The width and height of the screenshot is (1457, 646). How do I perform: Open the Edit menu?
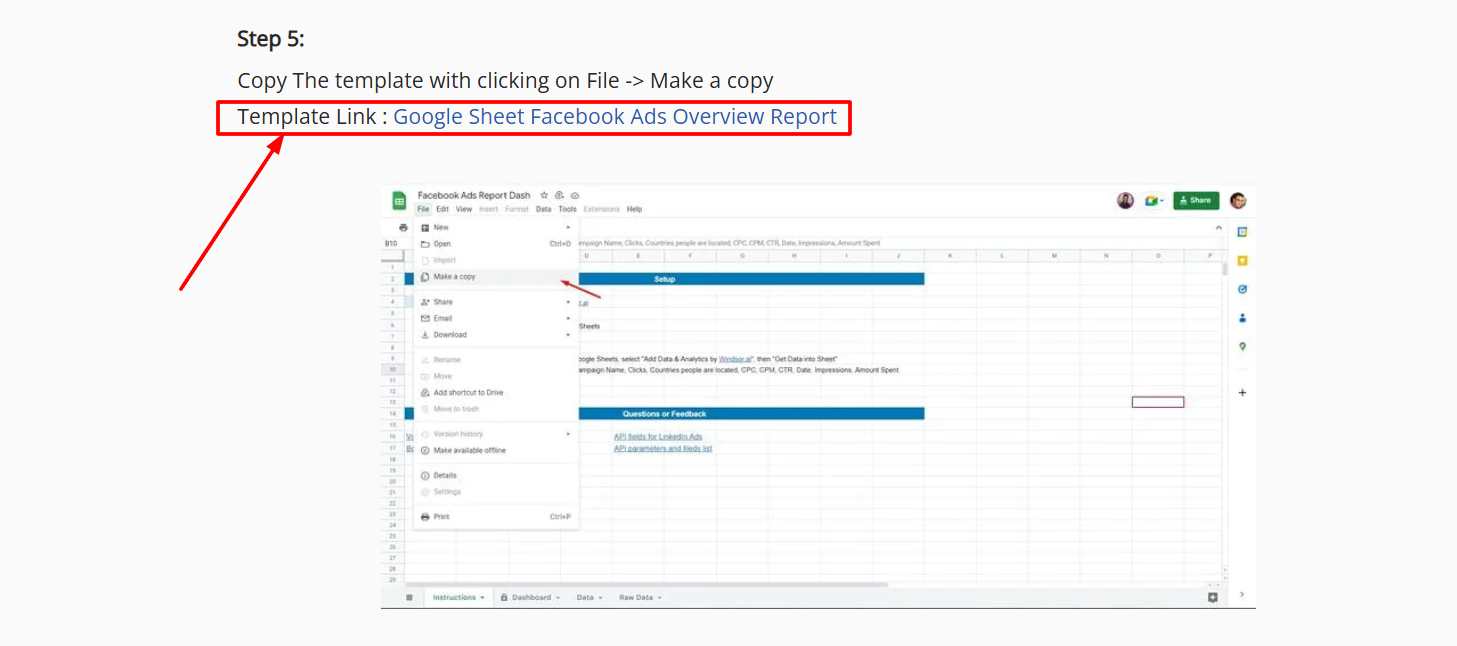442,209
